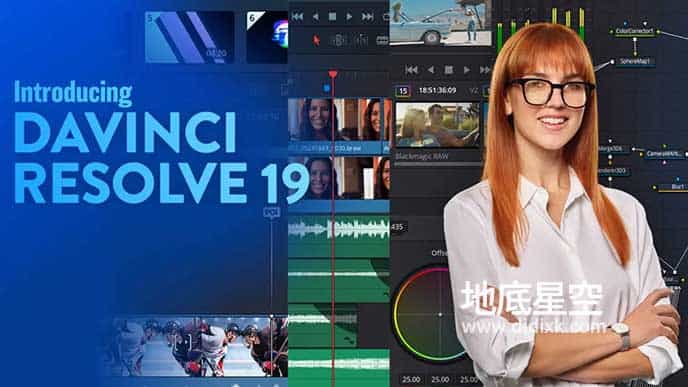Play forward in lower transport controls
The image size is (688, 387).
coord(467,70)
